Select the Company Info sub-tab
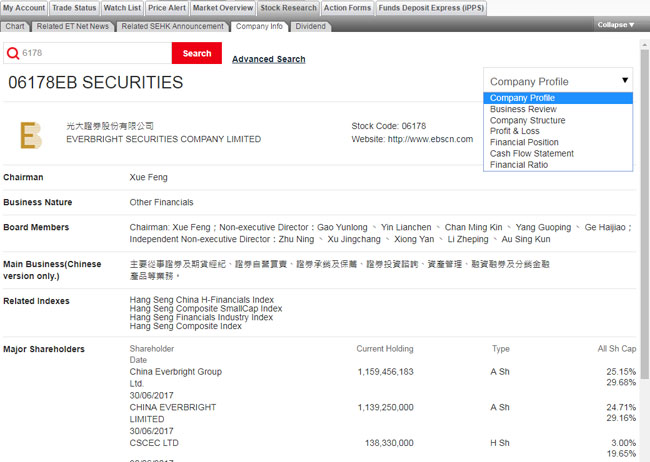Image resolution: width=650 pixels, height=462 pixels. pos(259,26)
